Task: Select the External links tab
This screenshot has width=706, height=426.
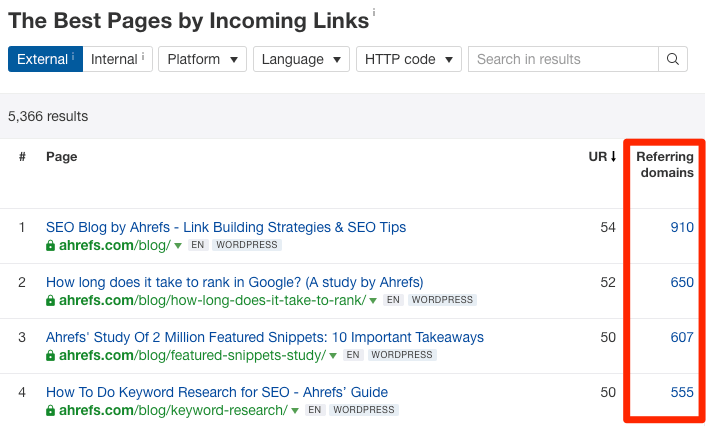Action: [45, 59]
